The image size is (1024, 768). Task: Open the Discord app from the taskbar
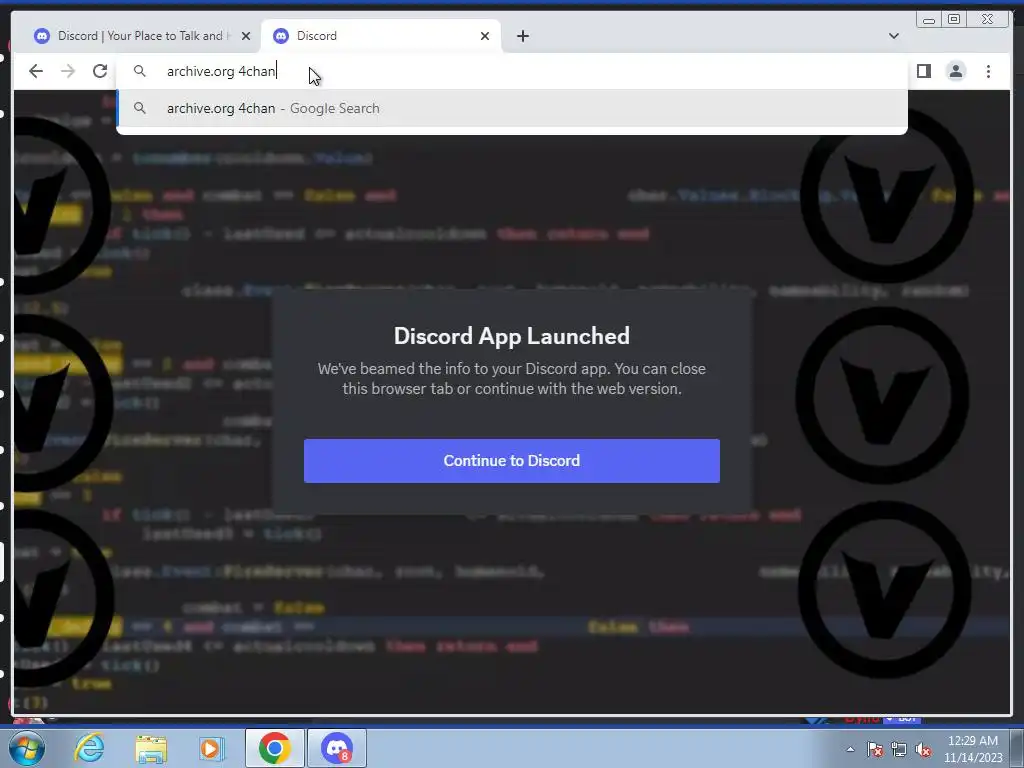[337, 748]
